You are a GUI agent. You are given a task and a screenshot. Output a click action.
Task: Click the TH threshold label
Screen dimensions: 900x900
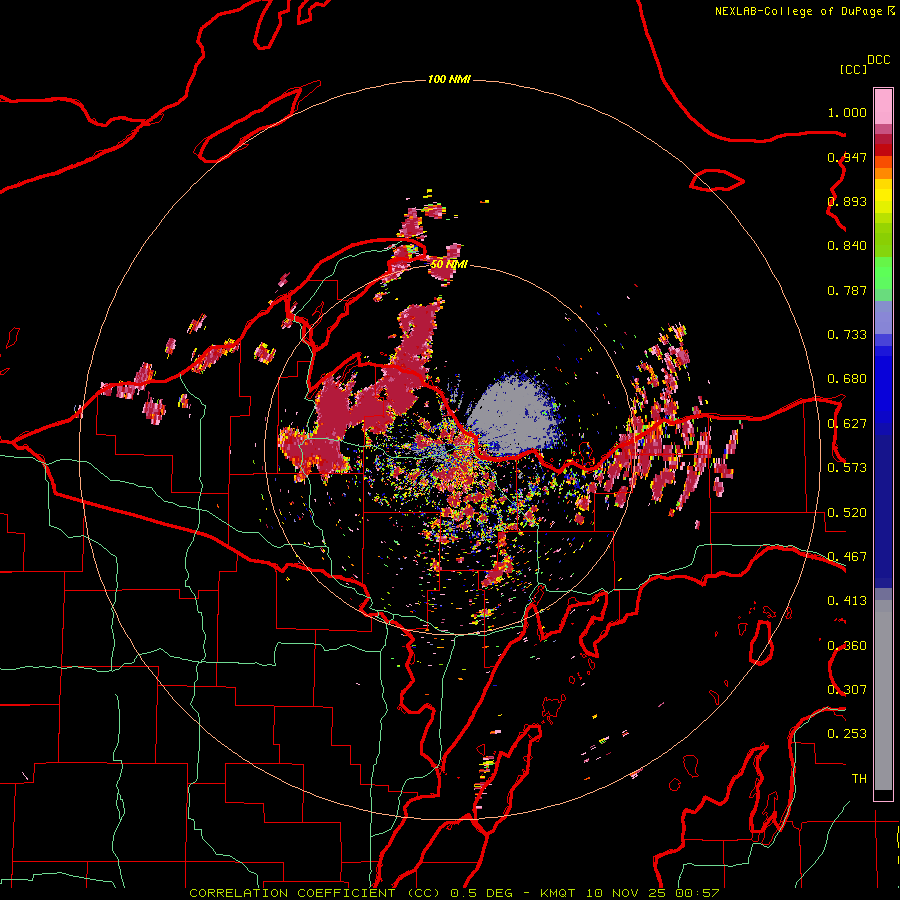[859, 779]
